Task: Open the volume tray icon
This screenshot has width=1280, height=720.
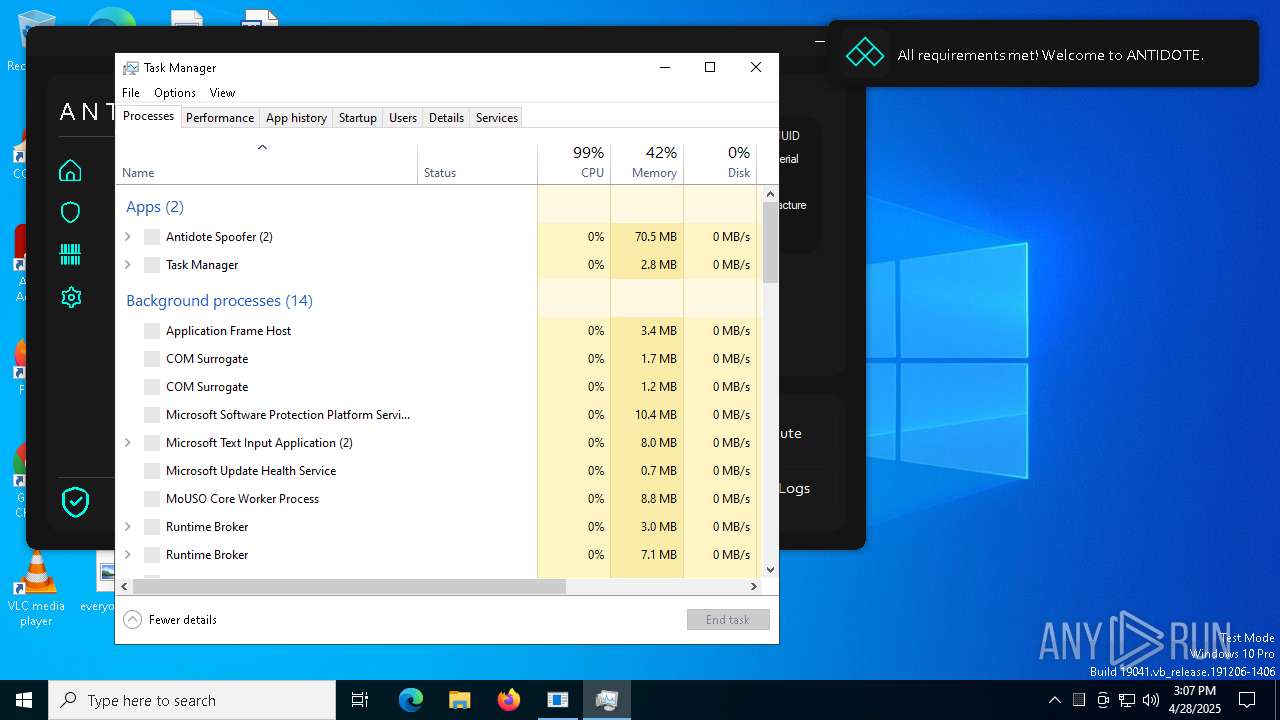Action: [x=1151, y=700]
